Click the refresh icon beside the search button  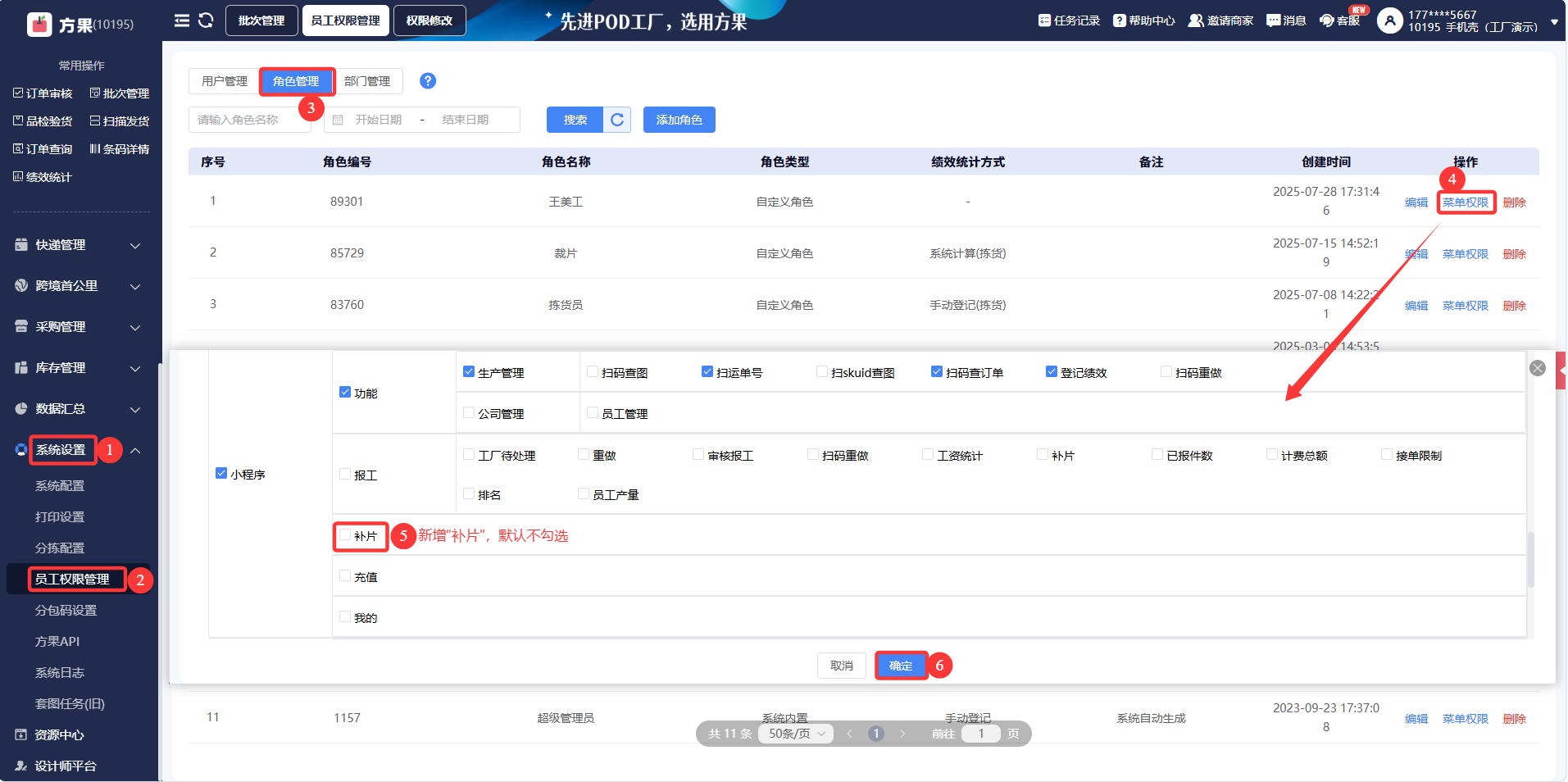(617, 120)
